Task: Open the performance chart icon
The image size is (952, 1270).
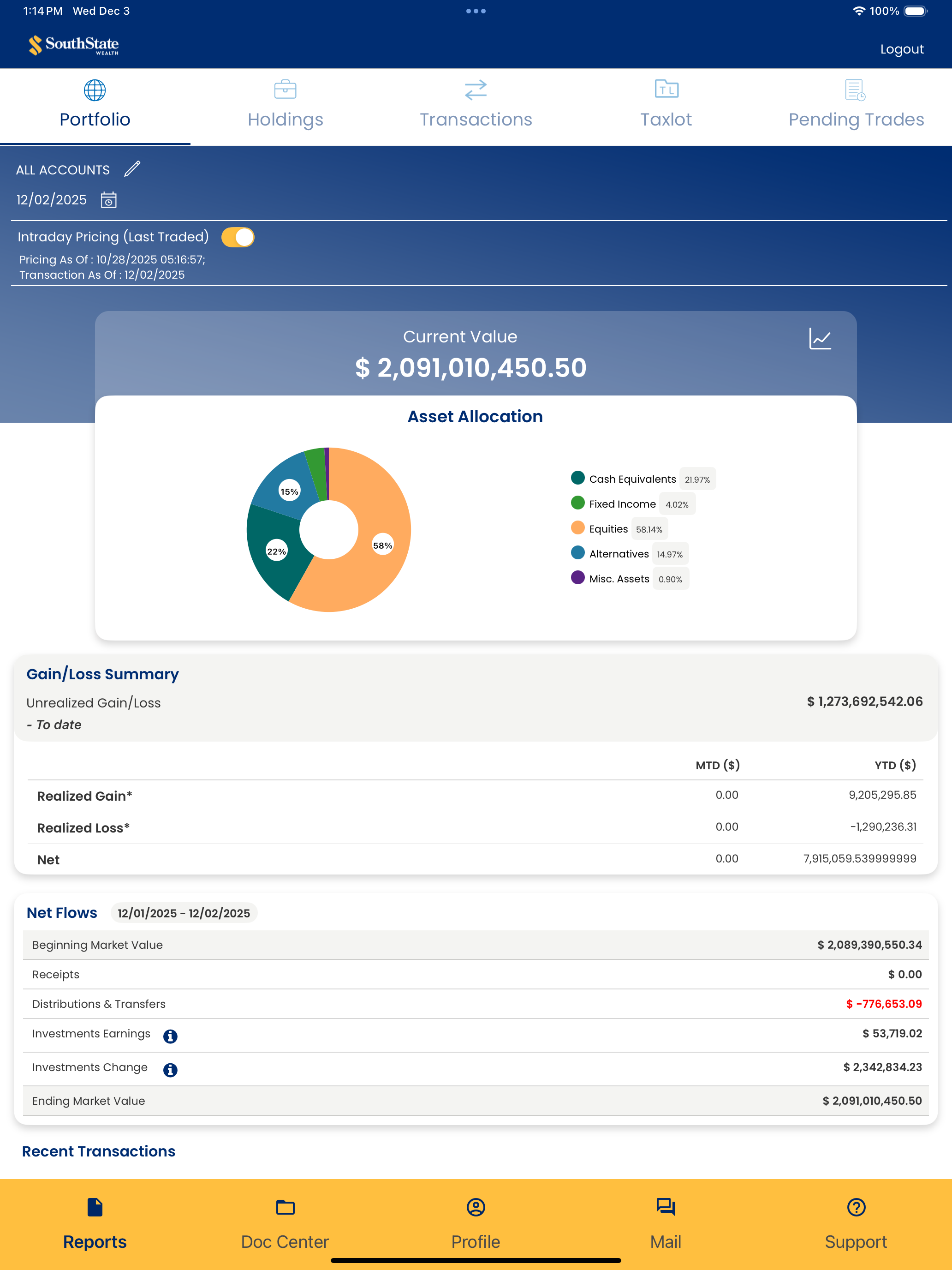Action: click(820, 339)
